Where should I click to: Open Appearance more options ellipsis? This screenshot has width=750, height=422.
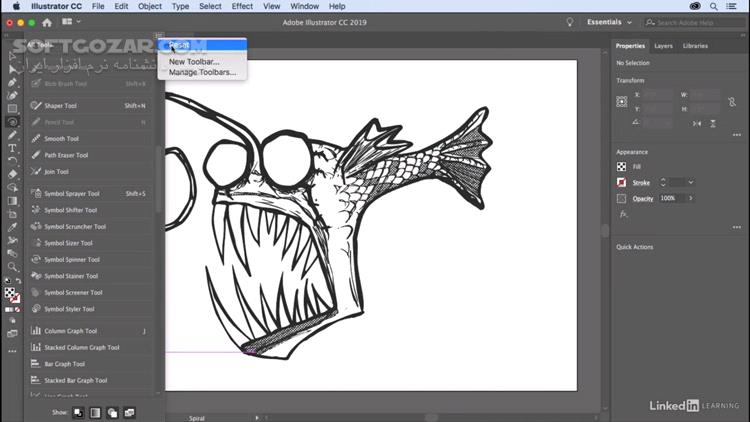click(737, 227)
